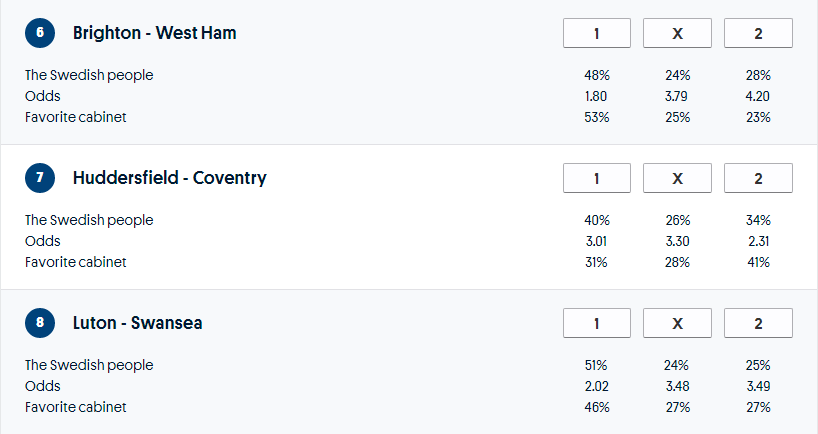The height and width of the screenshot is (434, 818).
Task: Select X for Brighton - West Ham
Action: point(677,34)
